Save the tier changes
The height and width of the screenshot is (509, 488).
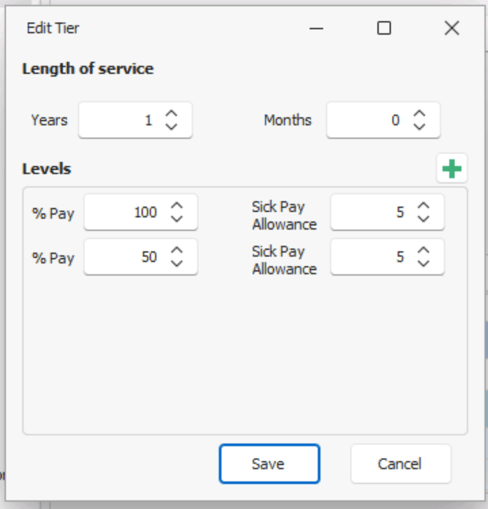[x=269, y=464]
